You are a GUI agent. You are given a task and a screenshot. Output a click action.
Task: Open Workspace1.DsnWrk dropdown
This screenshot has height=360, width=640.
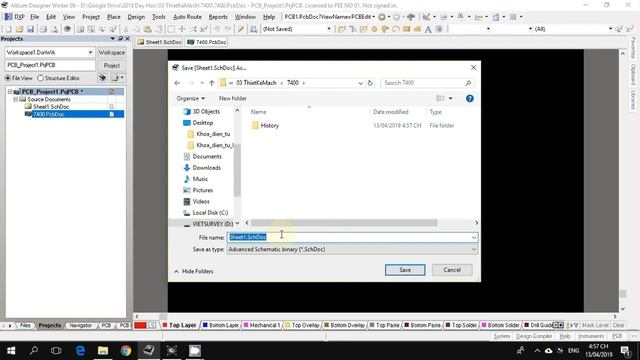pyautogui.click(x=90, y=53)
